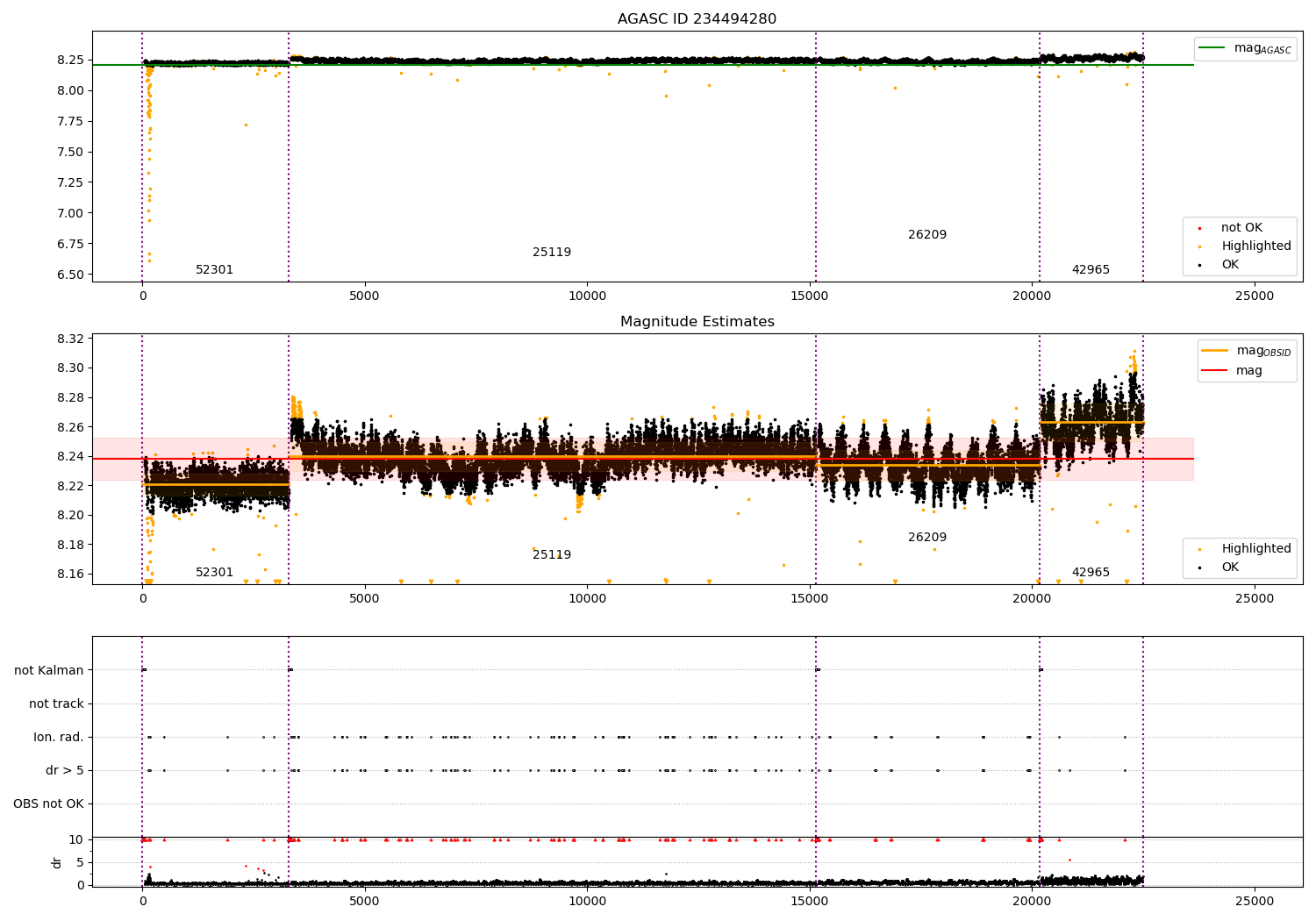
Task: Select 'OK' legend entry in Magnitude Estimates plot
Action: click(1230, 568)
